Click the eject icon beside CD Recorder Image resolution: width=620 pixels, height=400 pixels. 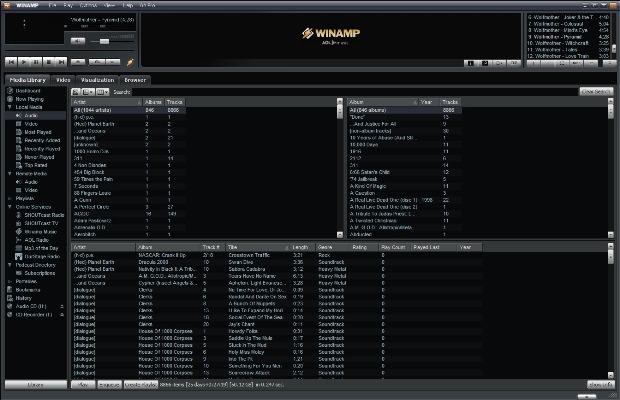tap(62, 315)
